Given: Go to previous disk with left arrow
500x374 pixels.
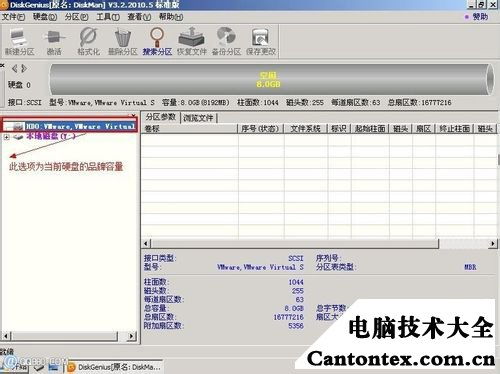Looking at the screenshot, I should pos(14,69).
